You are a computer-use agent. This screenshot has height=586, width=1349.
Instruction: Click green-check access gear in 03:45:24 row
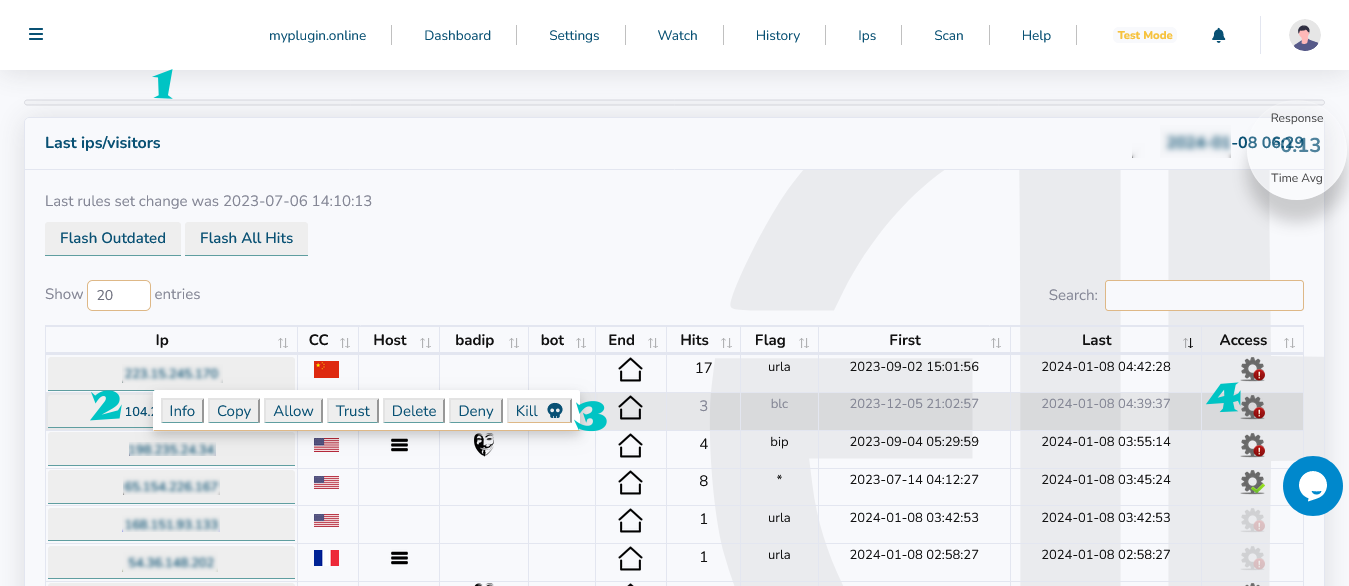[1252, 482]
